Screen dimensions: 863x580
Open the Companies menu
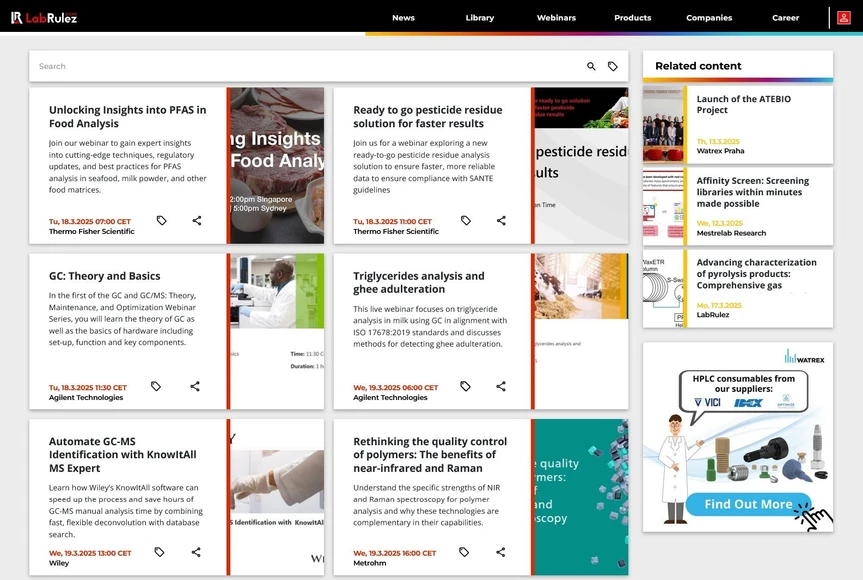click(x=709, y=18)
